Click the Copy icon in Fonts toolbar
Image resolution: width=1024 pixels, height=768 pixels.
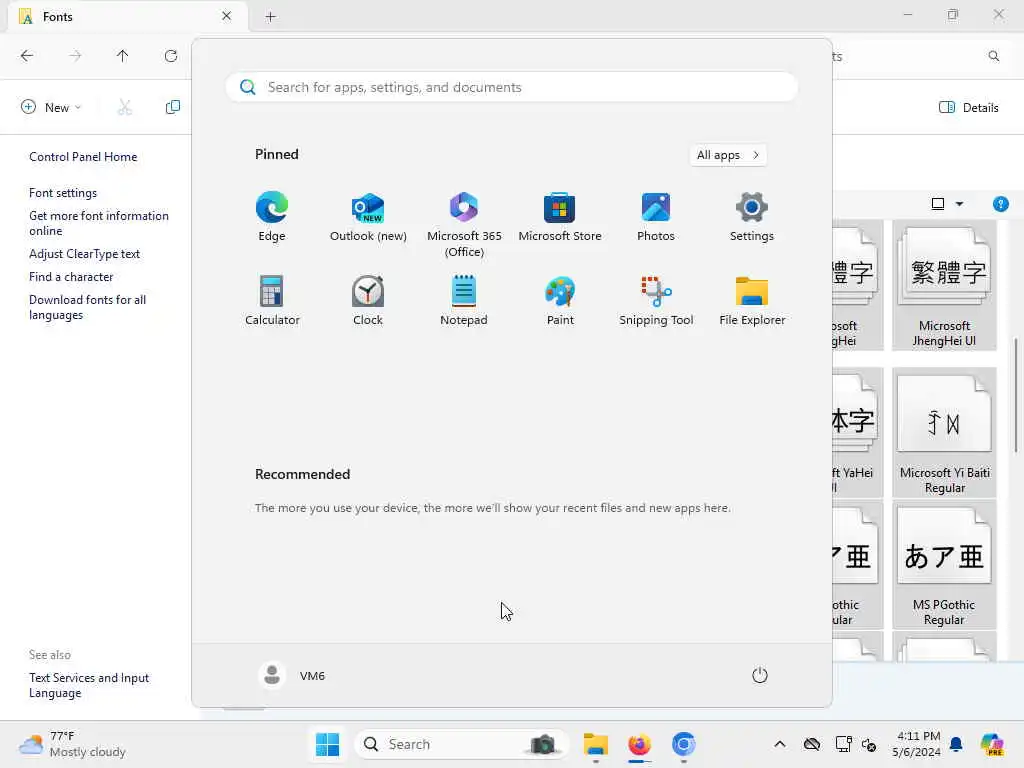pyautogui.click(x=172, y=107)
